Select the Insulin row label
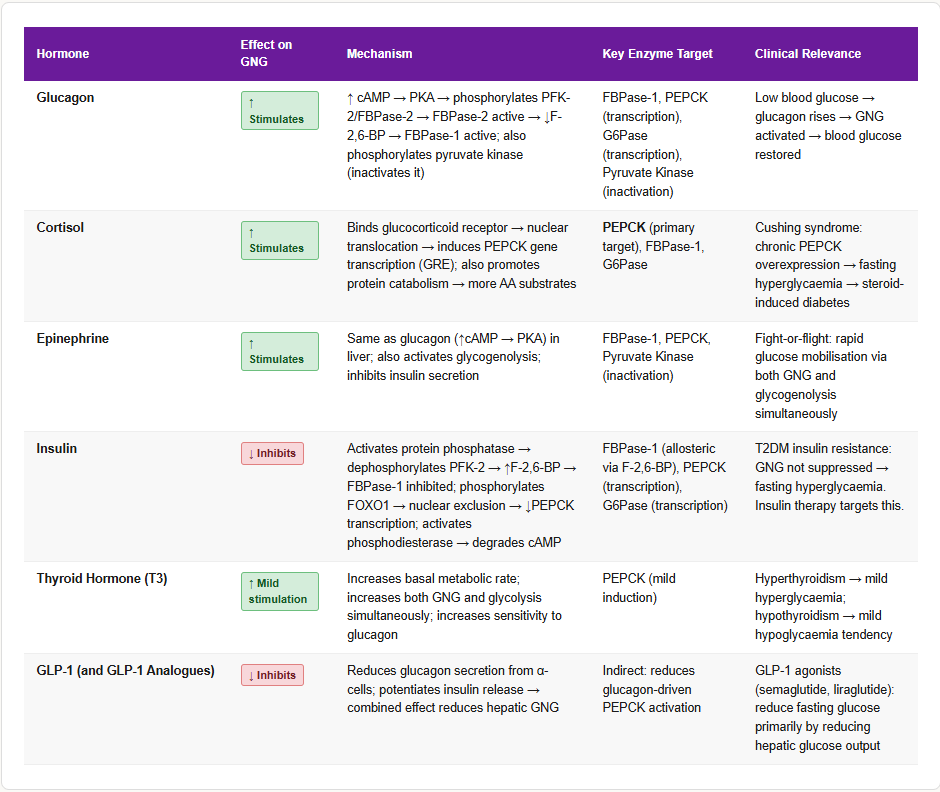The image size is (940, 792). [56, 449]
